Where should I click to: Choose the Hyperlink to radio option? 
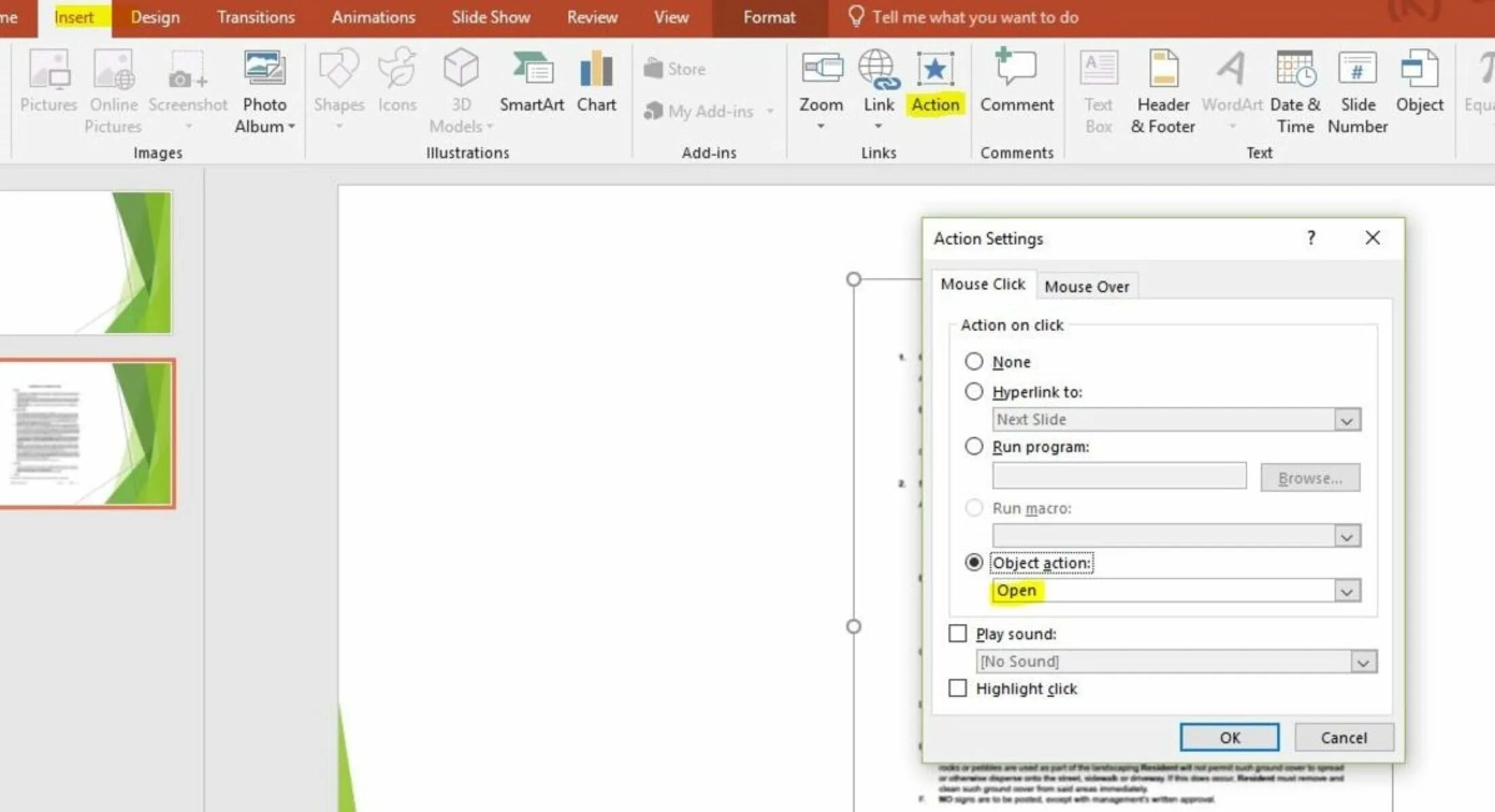pyautogui.click(x=974, y=391)
